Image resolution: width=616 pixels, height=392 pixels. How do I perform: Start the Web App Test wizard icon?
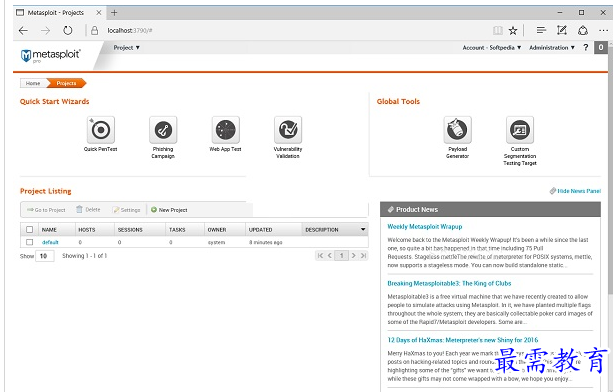coord(226,130)
